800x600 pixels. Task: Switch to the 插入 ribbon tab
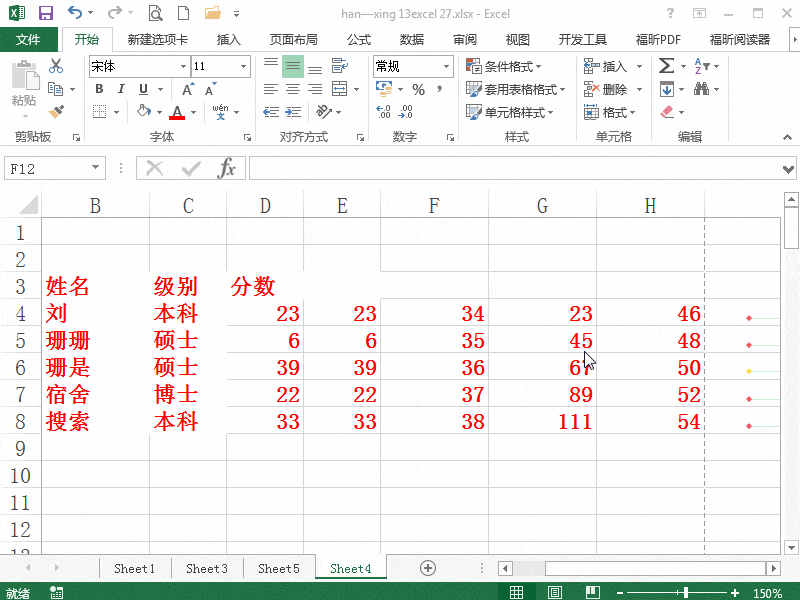coord(228,39)
